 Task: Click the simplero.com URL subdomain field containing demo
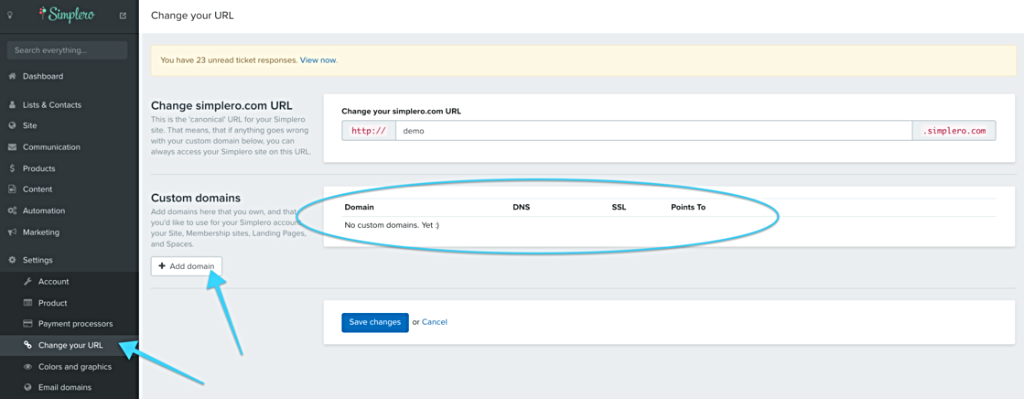654,131
